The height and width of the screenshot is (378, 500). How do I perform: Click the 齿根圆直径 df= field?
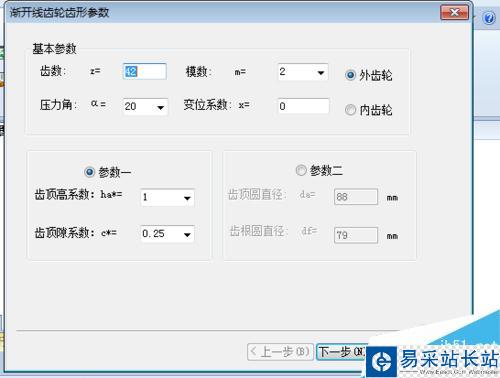tap(356, 235)
